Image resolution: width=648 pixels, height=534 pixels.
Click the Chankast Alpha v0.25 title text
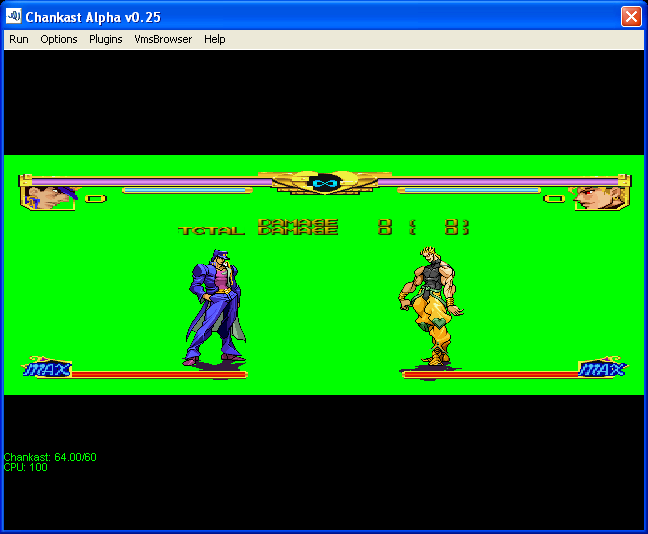click(93, 17)
